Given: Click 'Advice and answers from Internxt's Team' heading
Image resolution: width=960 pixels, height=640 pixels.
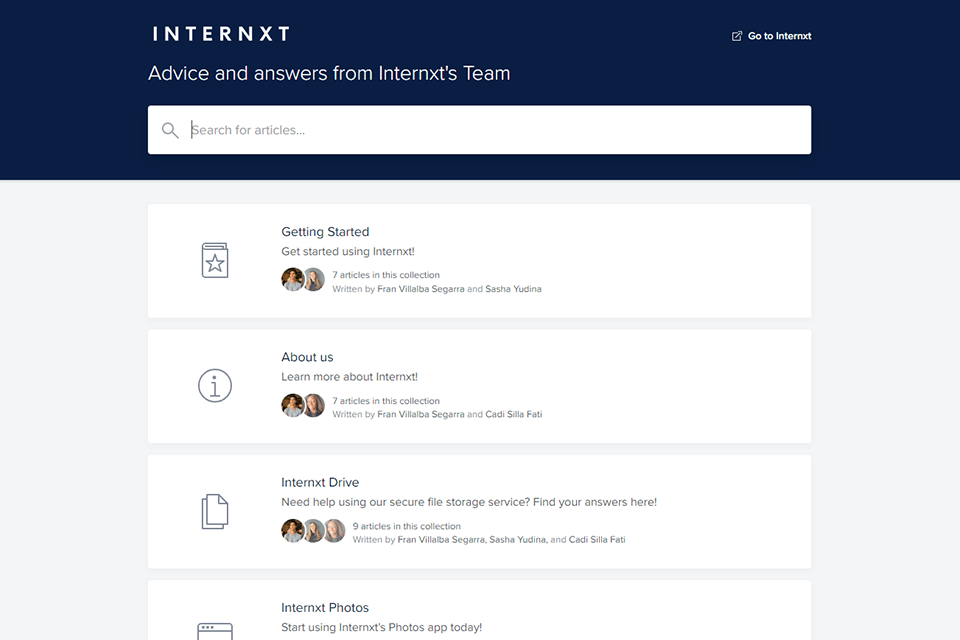Looking at the screenshot, I should 329,73.
